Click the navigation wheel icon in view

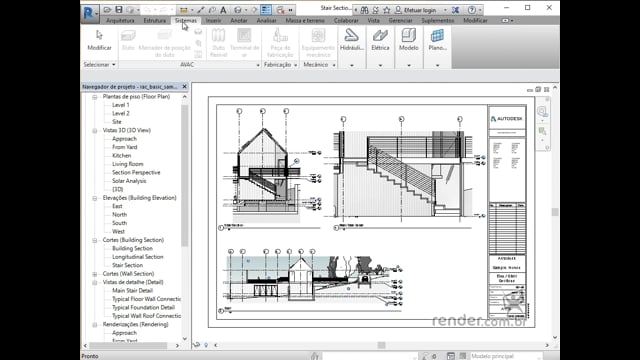pyautogui.click(x=542, y=111)
